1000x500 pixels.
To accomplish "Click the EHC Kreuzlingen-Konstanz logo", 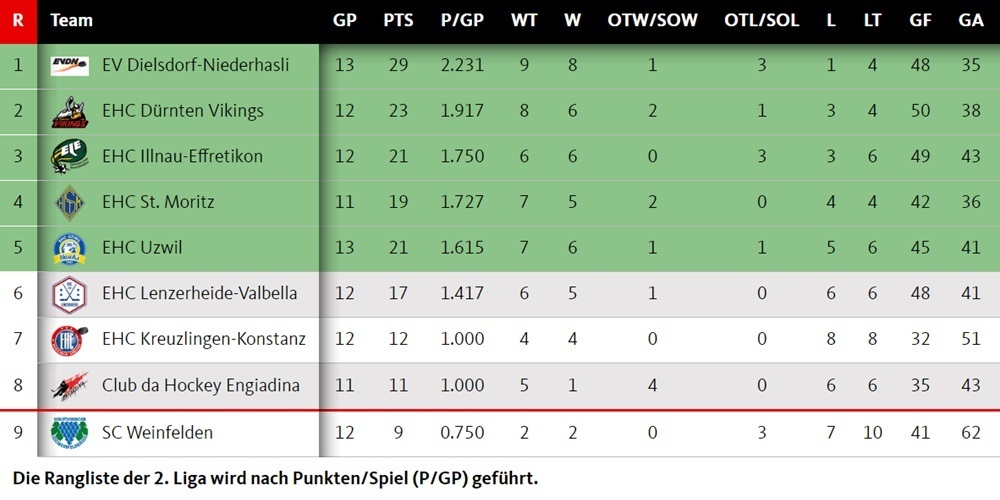I will tap(70, 340).
